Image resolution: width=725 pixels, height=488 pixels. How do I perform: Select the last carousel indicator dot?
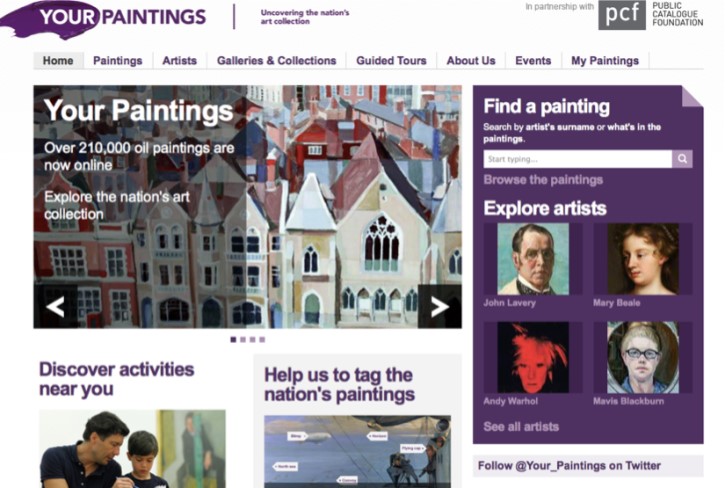pos(262,340)
